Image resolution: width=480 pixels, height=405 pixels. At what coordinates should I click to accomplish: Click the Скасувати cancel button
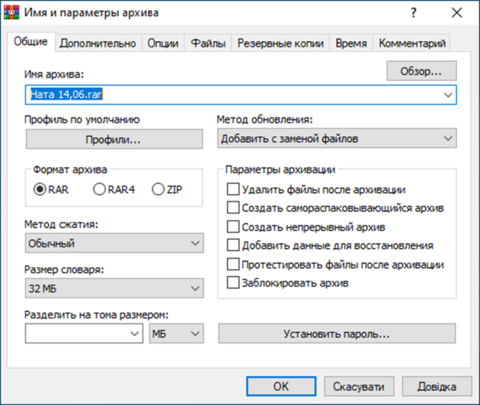click(x=359, y=386)
